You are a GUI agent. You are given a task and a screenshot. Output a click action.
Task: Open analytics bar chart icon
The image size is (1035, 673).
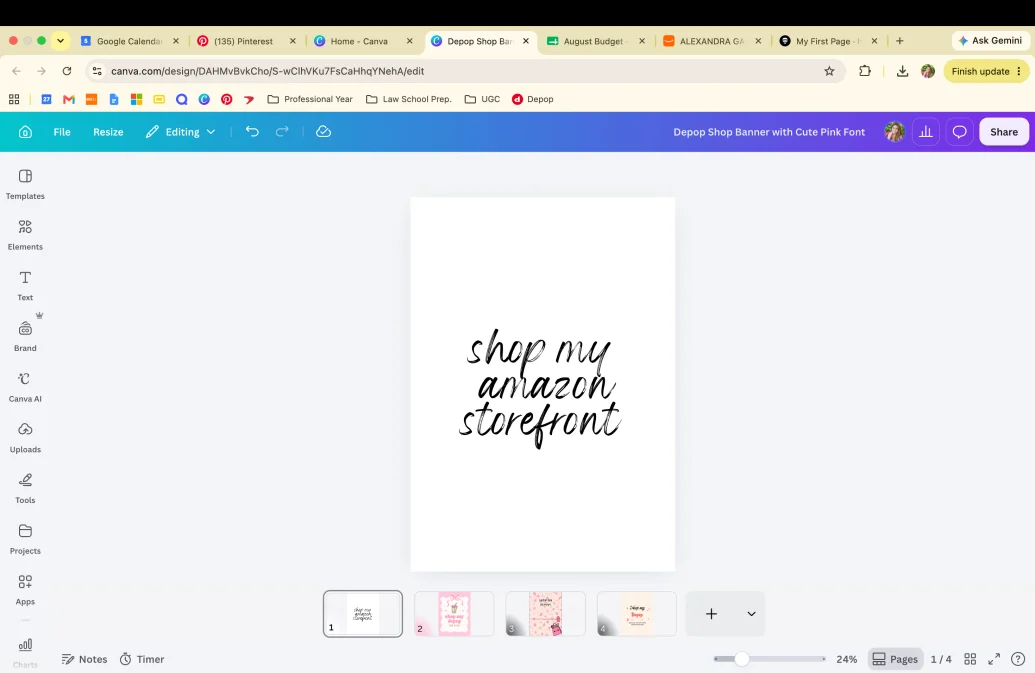click(926, 132)
